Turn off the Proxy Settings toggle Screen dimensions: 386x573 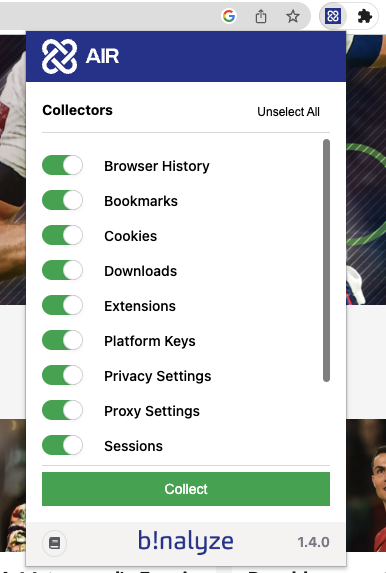[x=62, y=410]
